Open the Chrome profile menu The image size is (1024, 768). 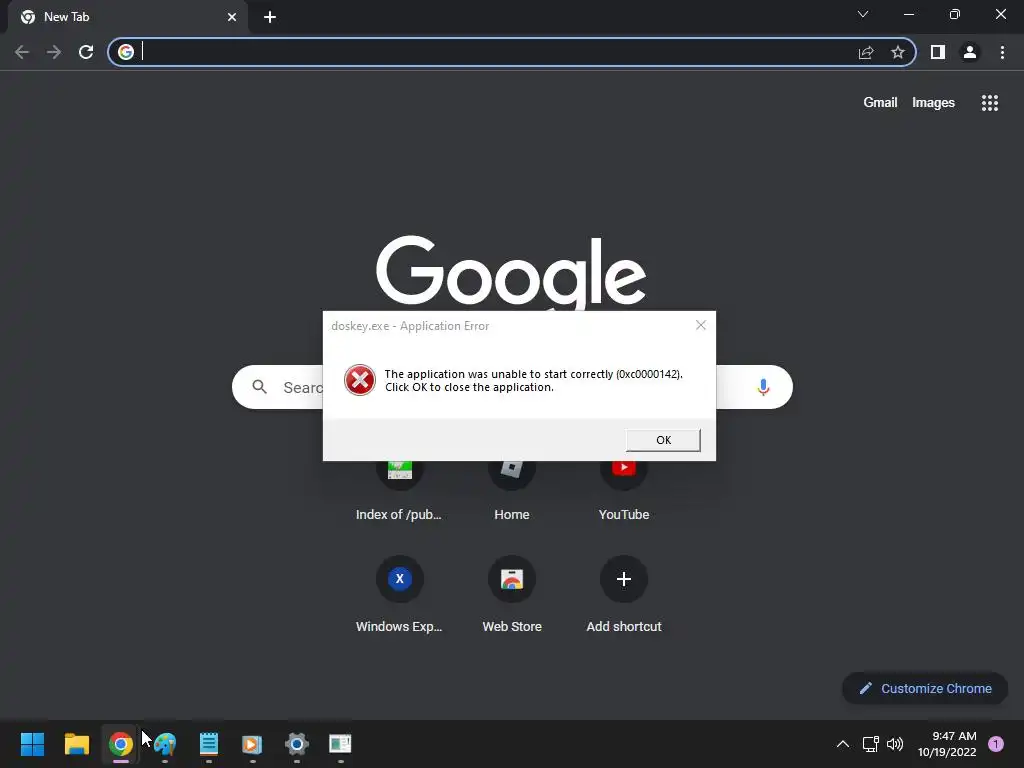970,52
